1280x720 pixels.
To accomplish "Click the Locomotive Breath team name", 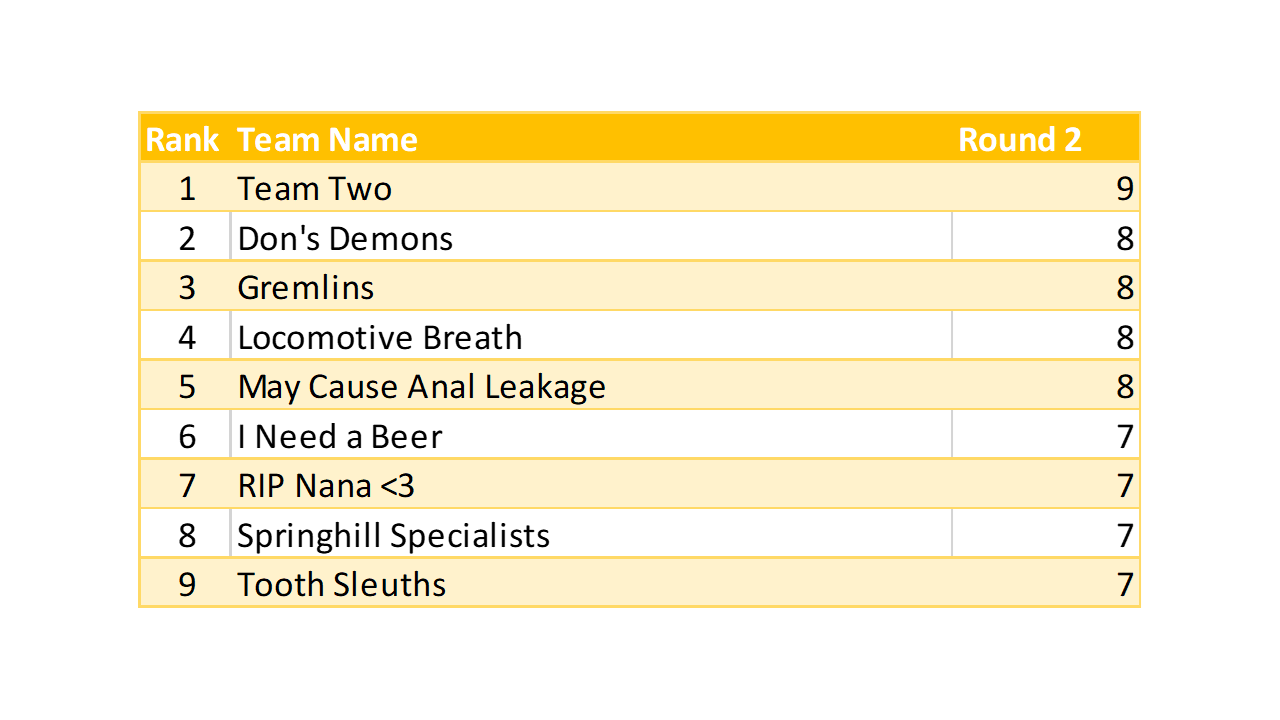I will tap(380, 338).
